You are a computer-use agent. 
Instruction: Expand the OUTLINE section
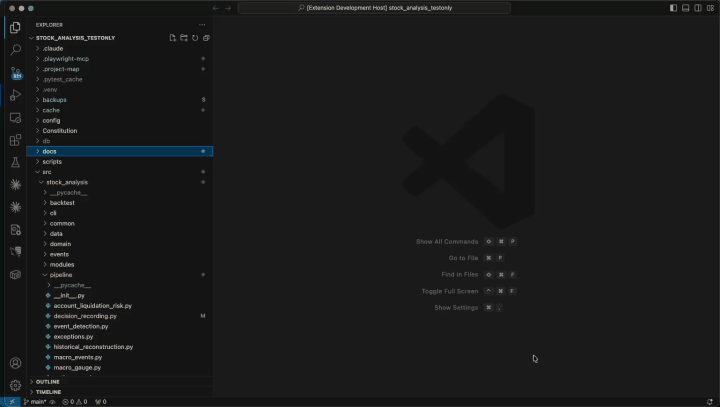pos(119,382)
